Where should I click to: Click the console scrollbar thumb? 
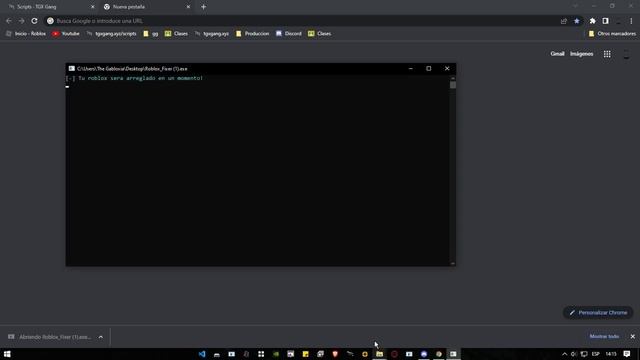coord(453,85)
